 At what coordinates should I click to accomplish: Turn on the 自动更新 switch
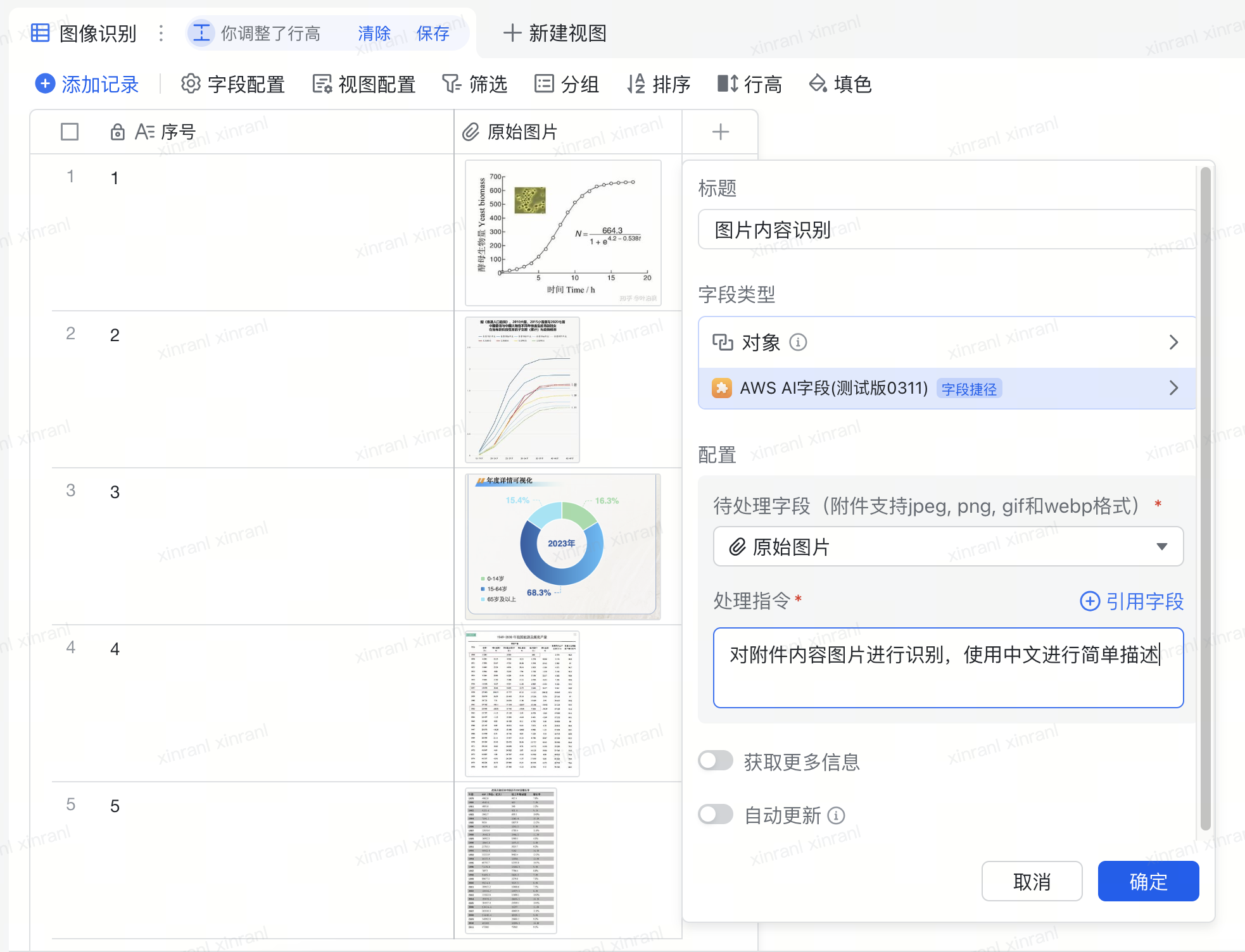tap(716, 815)
